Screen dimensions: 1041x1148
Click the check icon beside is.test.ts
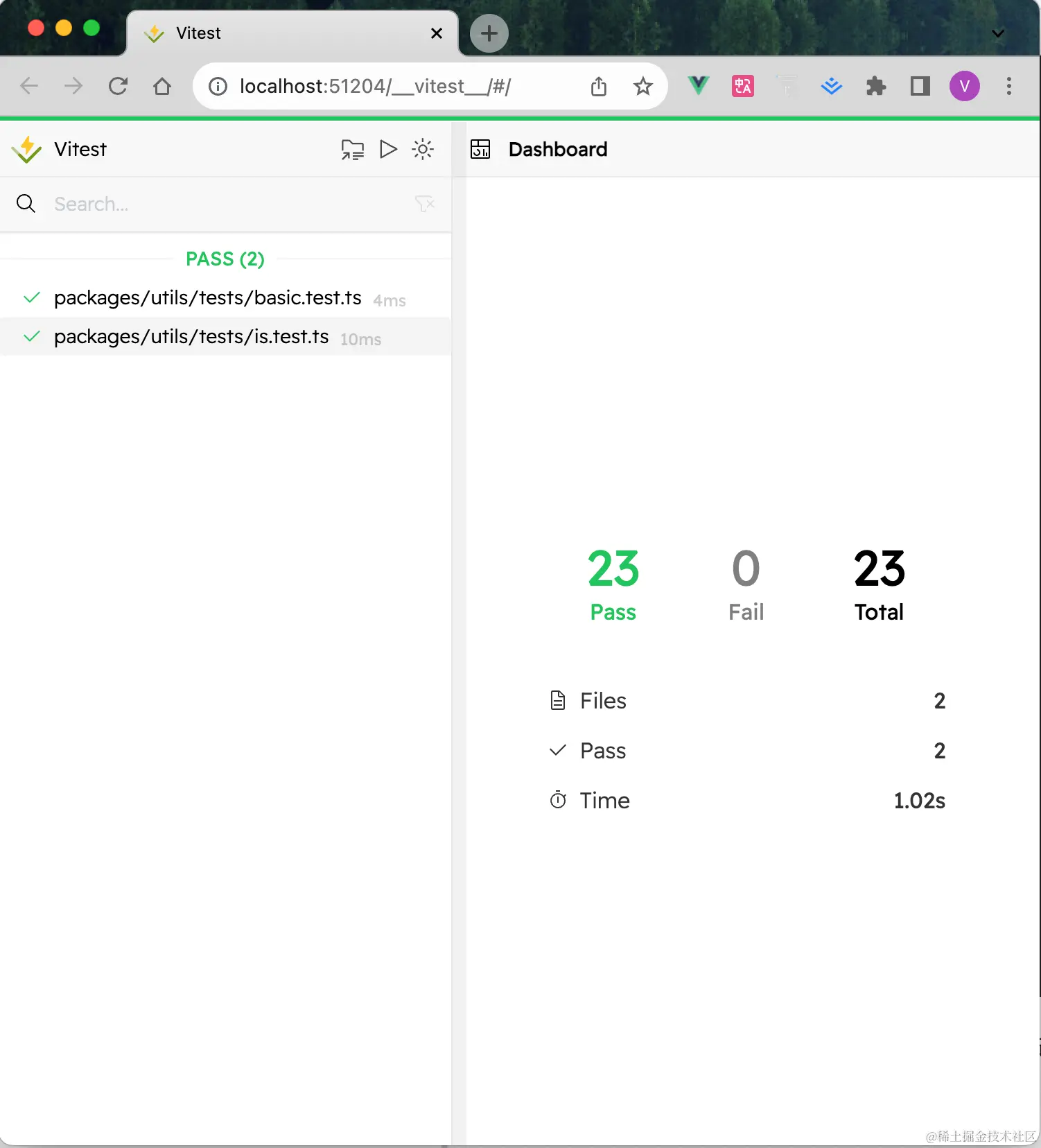pos(32,337)
